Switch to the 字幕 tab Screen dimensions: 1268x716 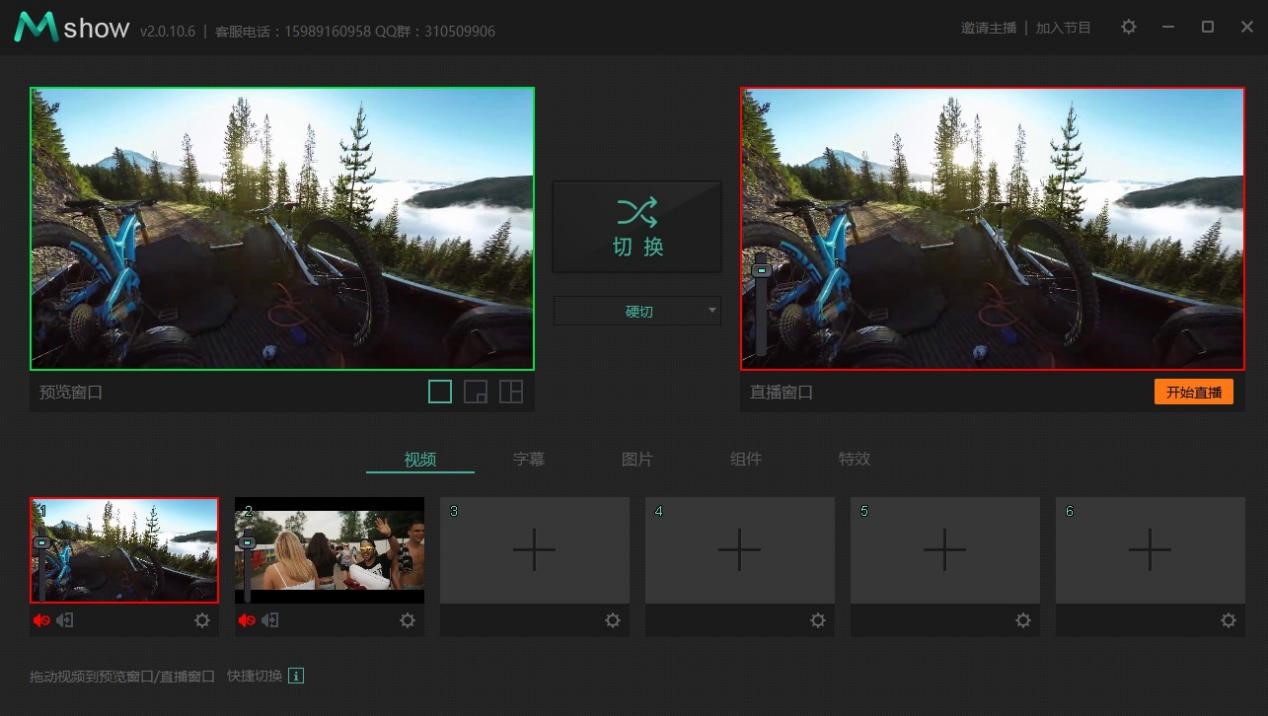529,459
